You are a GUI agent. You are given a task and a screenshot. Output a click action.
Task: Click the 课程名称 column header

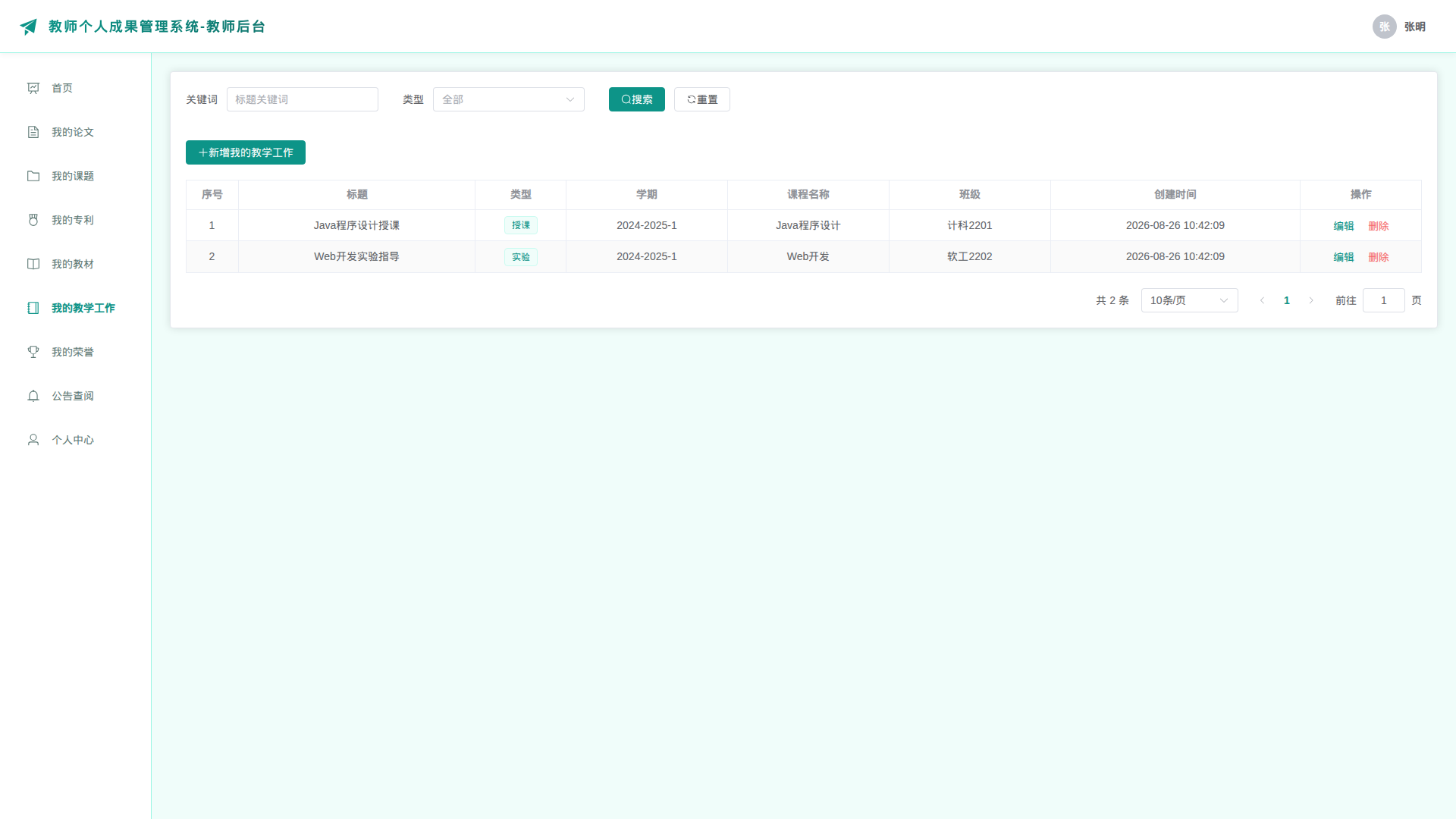tap(808, 195)
